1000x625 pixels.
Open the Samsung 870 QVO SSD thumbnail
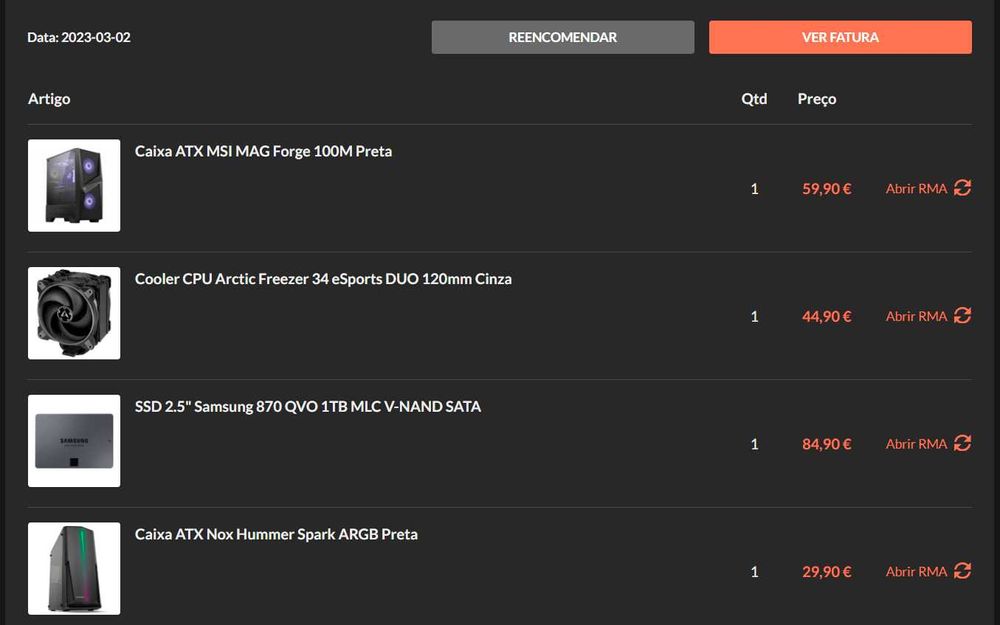point(74,441)
